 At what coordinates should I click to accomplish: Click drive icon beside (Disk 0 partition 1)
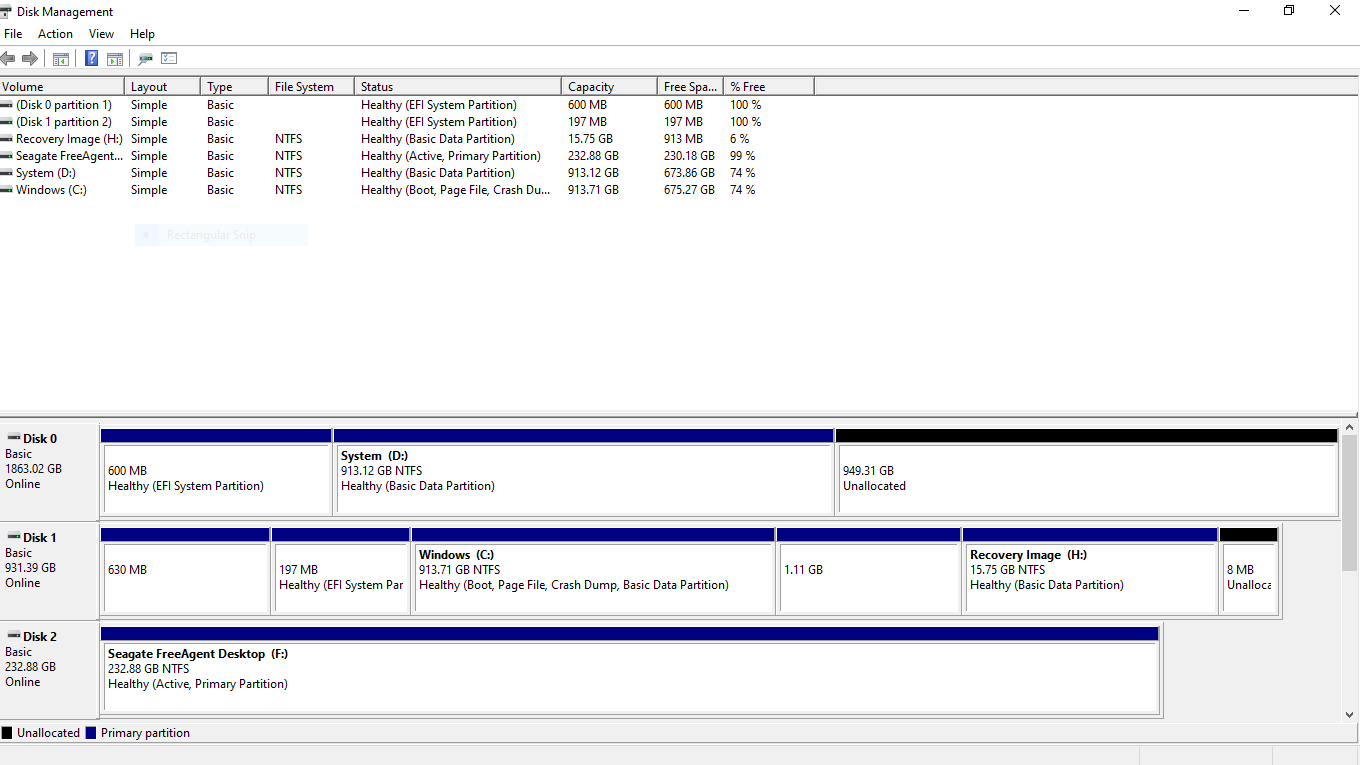click(7, 105)
